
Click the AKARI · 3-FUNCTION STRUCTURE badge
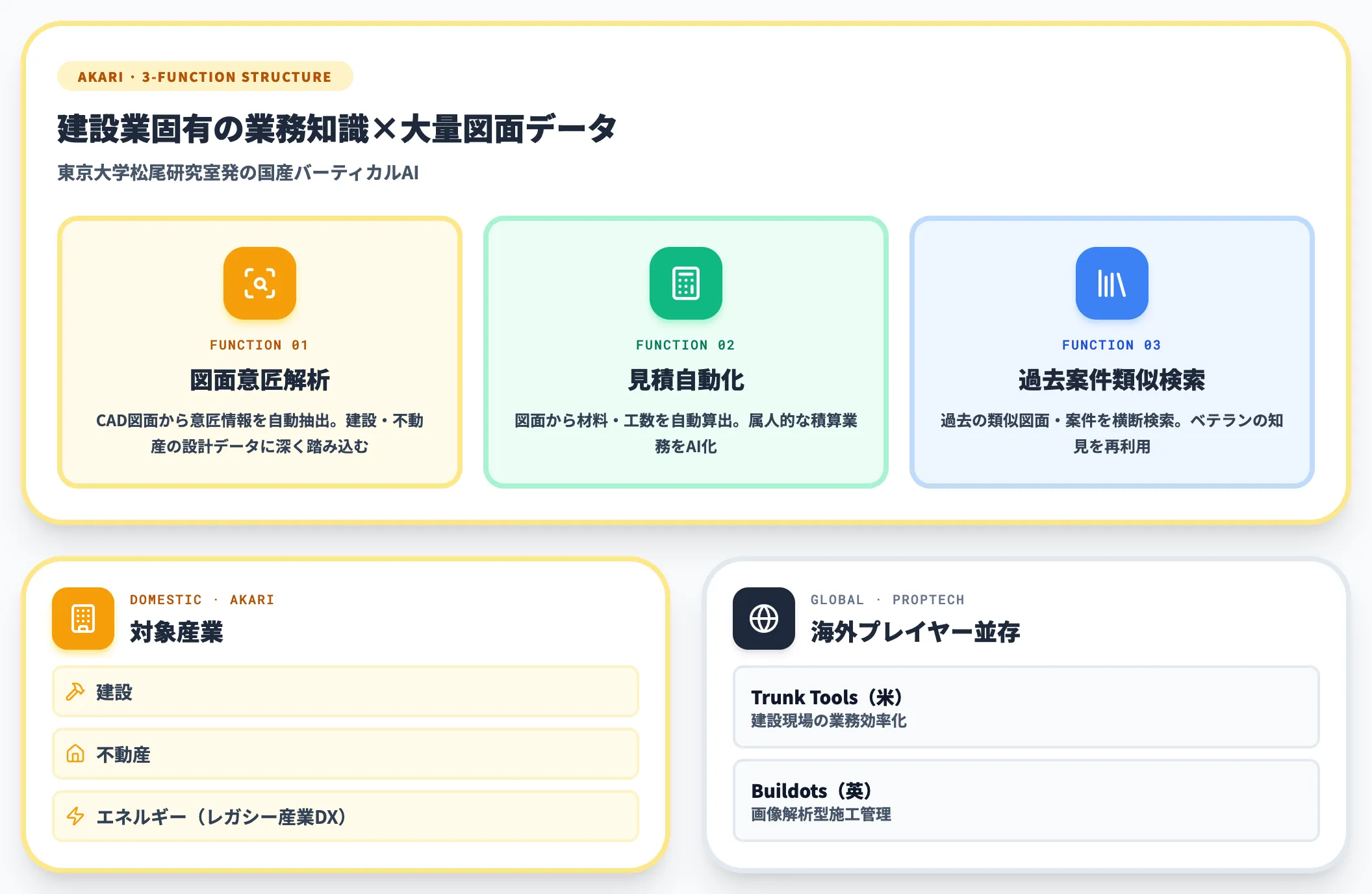click(205, 77)
